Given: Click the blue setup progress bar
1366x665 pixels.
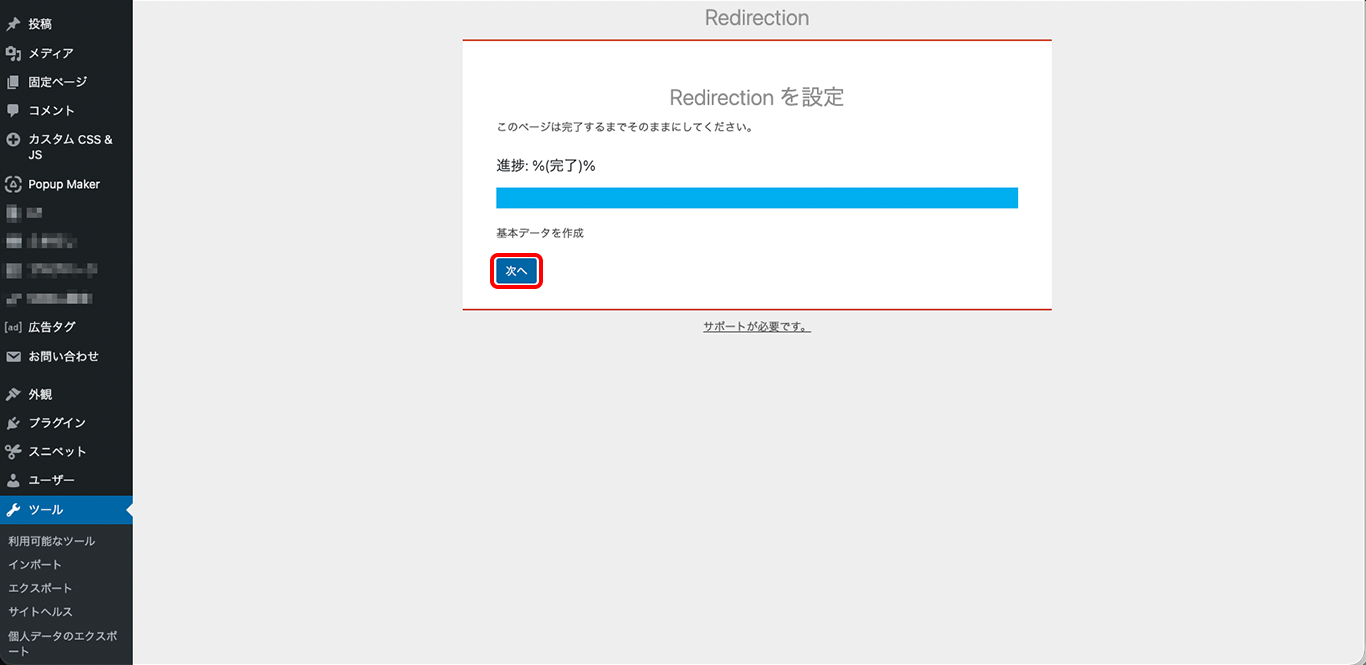Looking at the screenshot, I should click(756, 198).
